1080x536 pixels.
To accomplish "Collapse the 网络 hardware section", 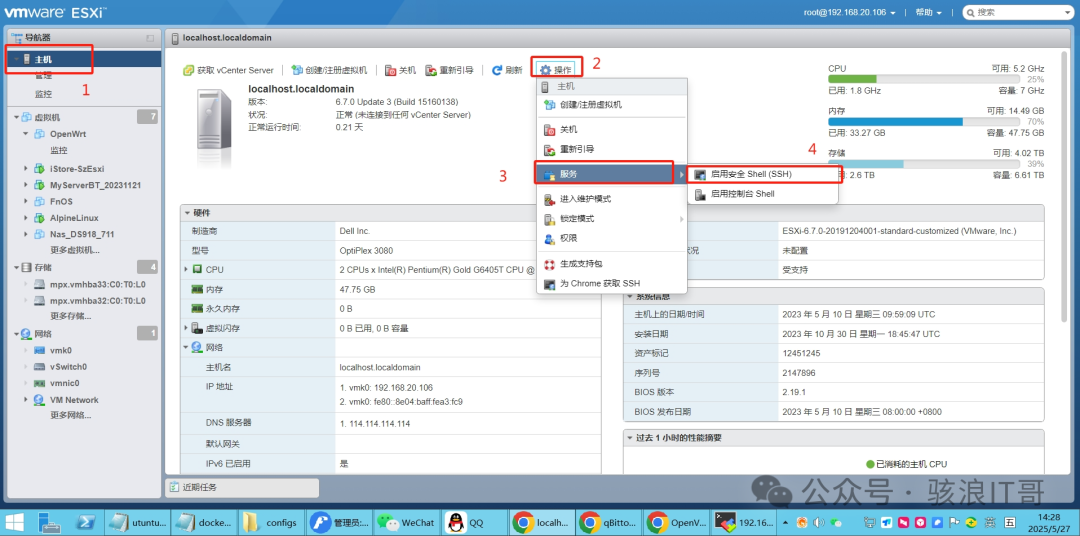I will point(186,347).
